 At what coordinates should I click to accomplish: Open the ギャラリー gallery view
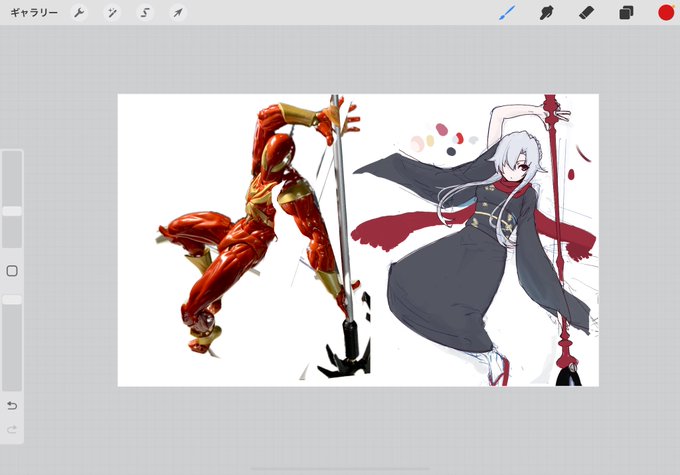tap(34, 13)
